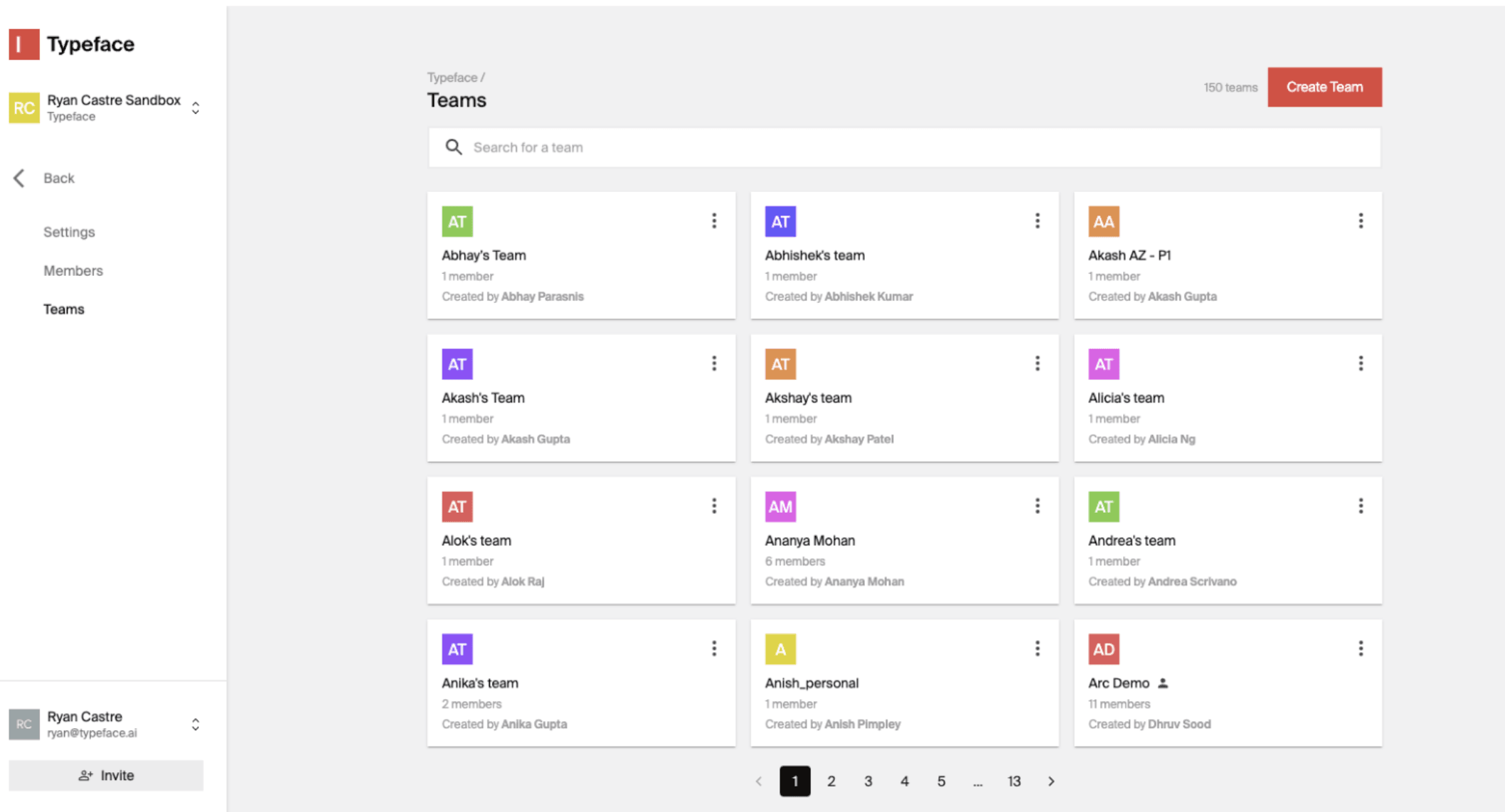Open options menu for Abhishek's team

[1037, 221]
